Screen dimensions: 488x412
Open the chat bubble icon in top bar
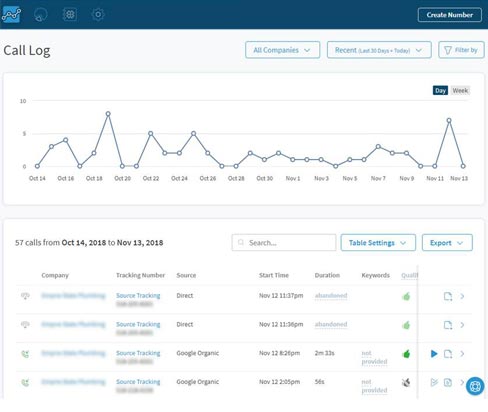41,15
